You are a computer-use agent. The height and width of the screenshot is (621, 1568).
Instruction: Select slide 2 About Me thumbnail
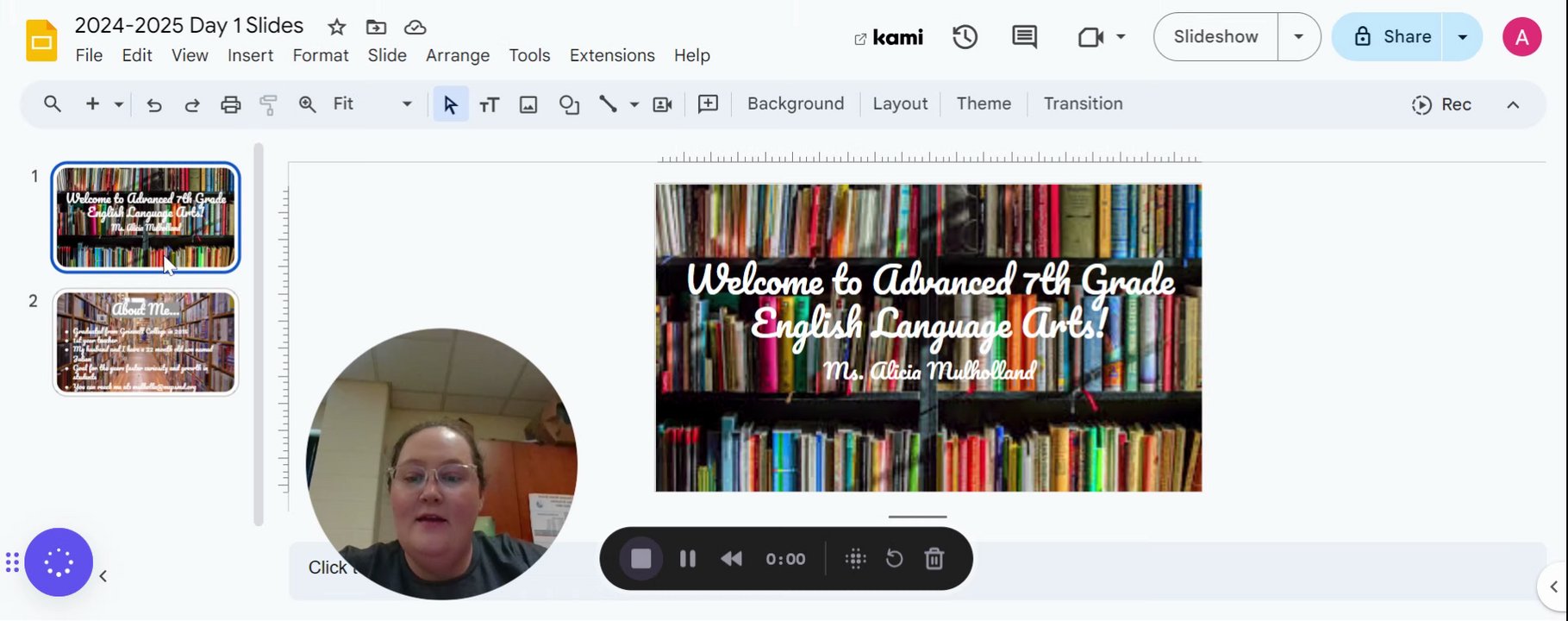pyautogui.click(x=146, y=342)
